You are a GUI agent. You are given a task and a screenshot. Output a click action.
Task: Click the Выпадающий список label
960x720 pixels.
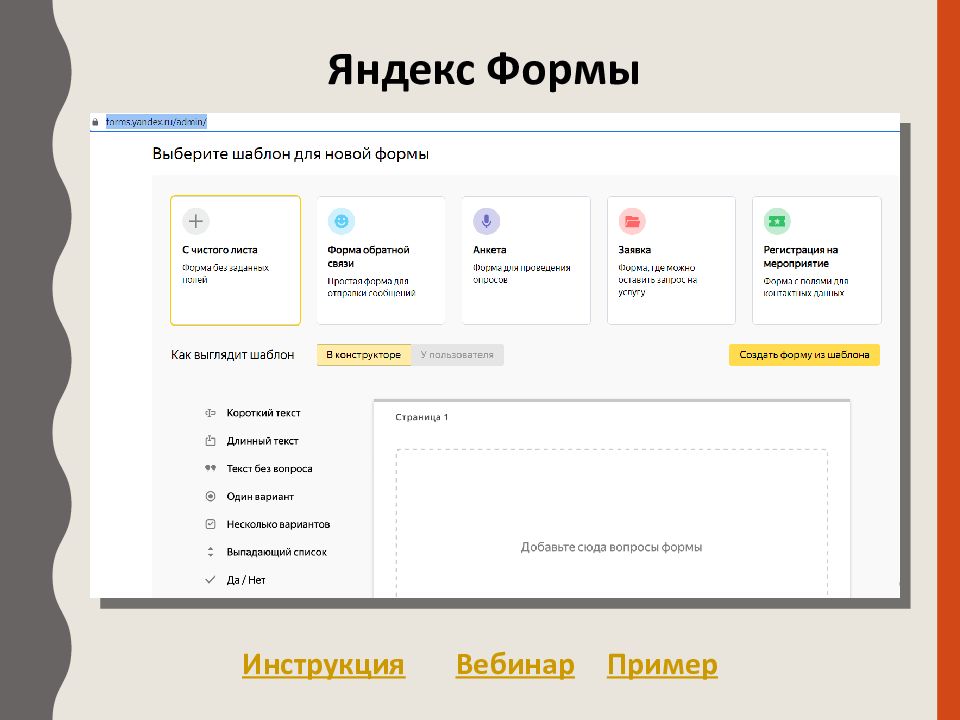click(277, 552)
